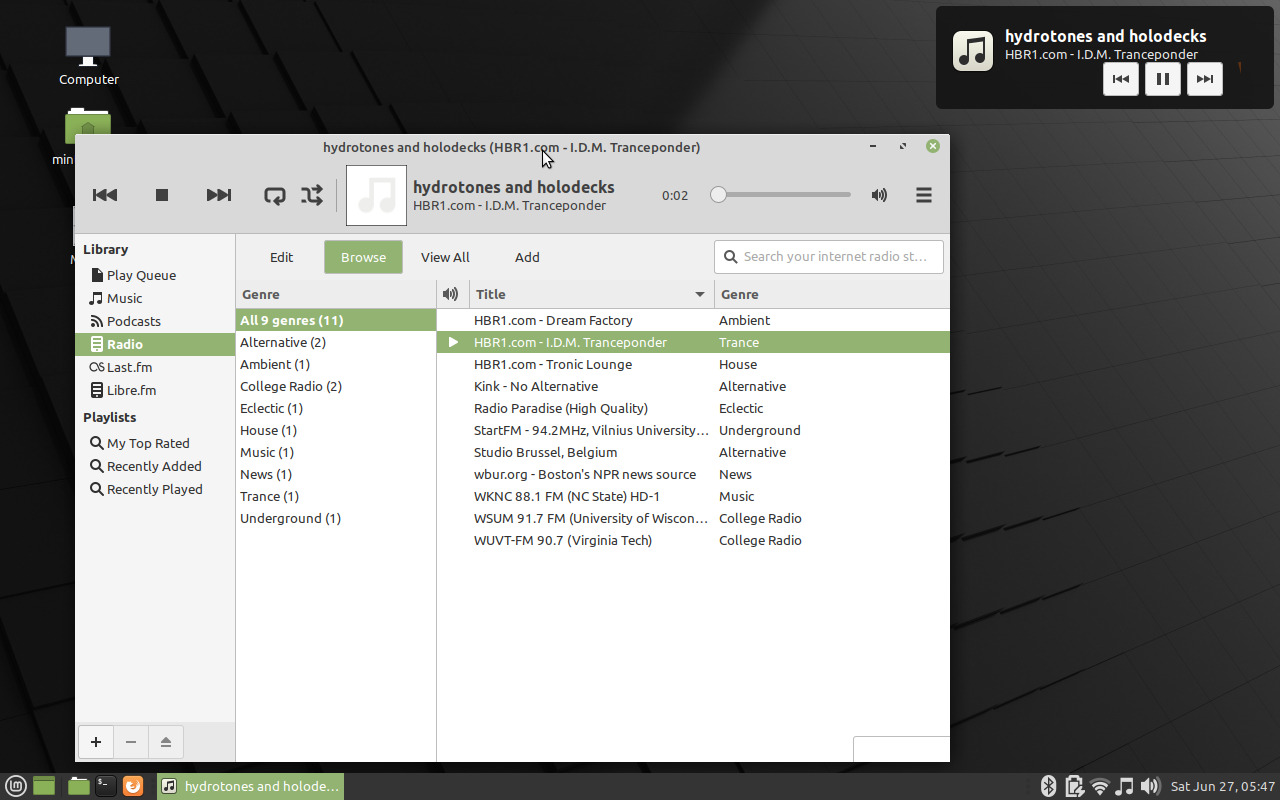Open the hamburger application menu
This screenshot has width=1280, height=800.
point(924,195)
